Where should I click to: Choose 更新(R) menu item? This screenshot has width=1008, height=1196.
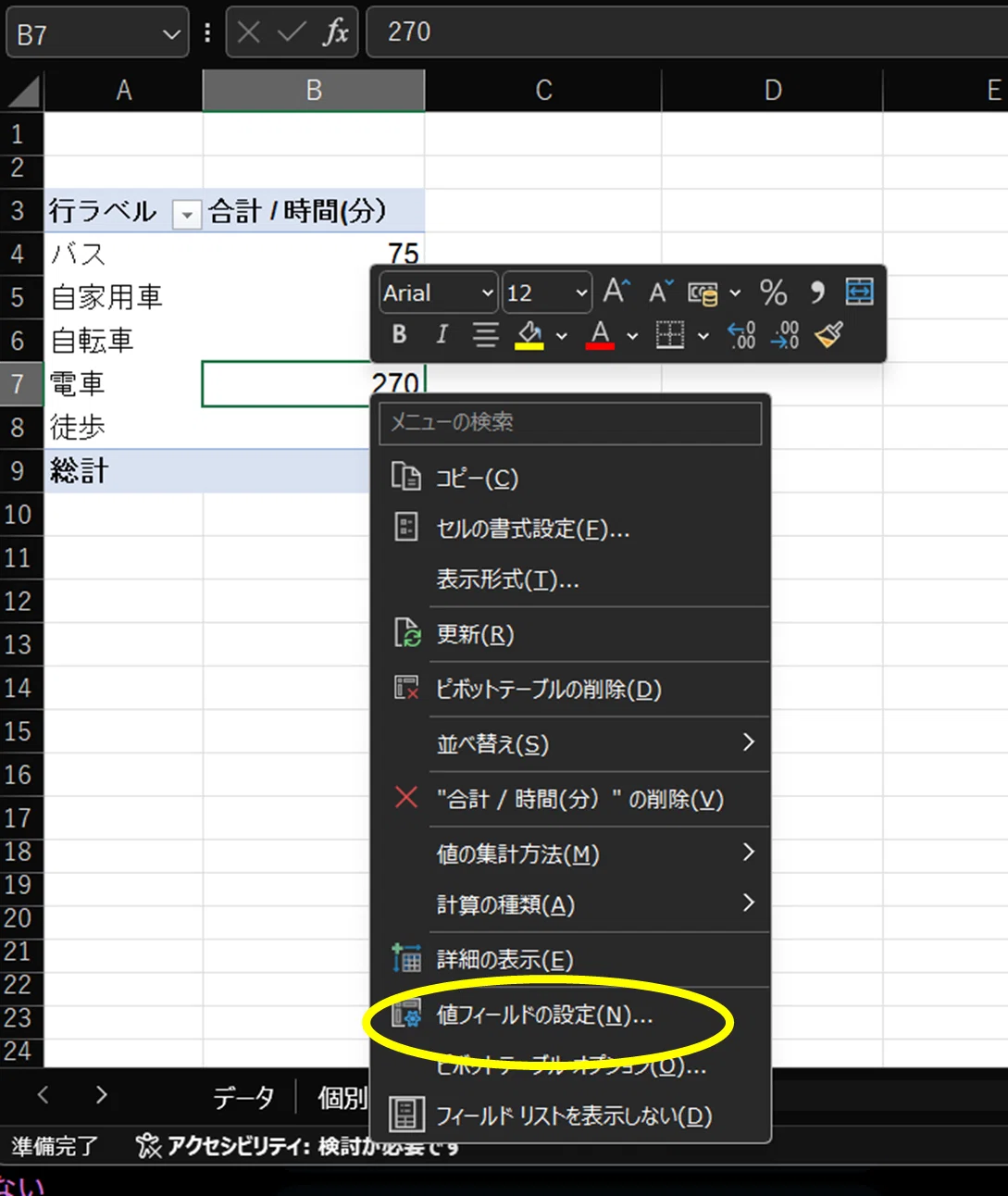tap(570, 634)
